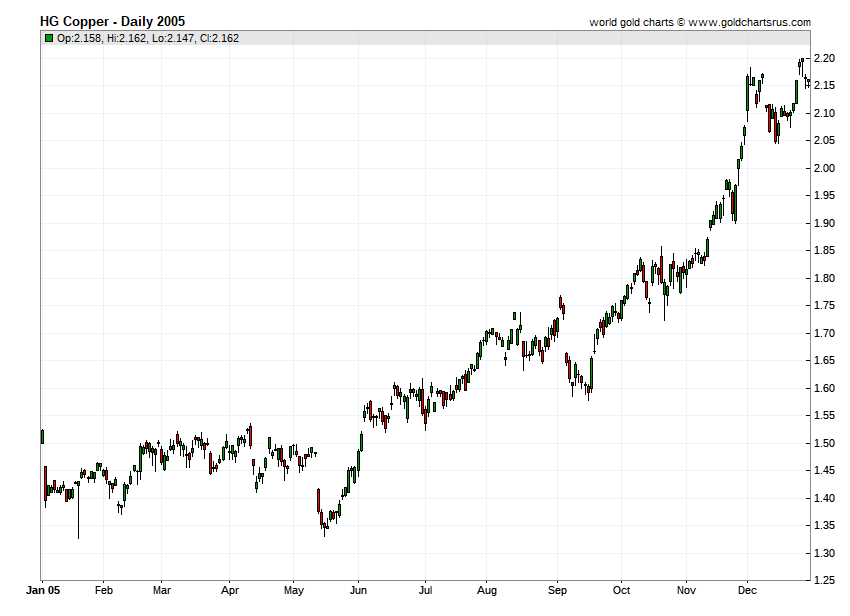
Task: Click the tall red candle in mid-May
Action: 318,500
